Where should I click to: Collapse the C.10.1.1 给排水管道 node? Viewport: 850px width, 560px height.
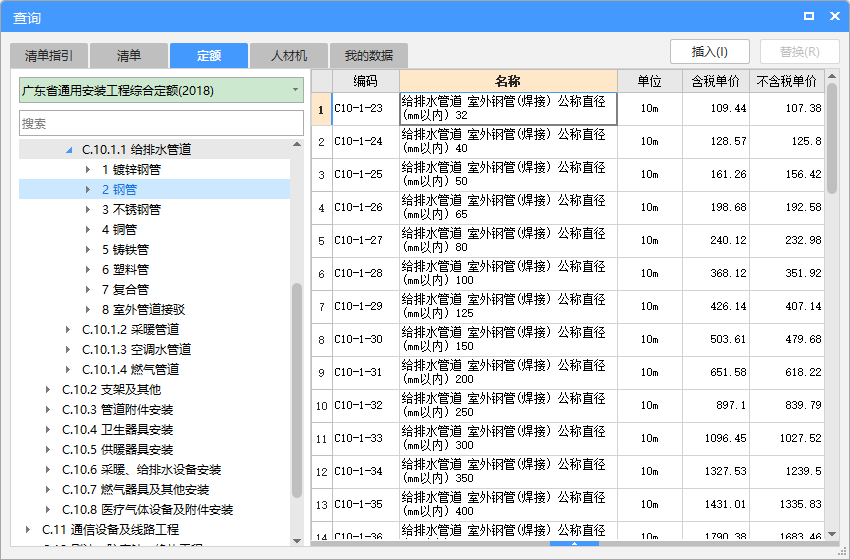point(69,150)
